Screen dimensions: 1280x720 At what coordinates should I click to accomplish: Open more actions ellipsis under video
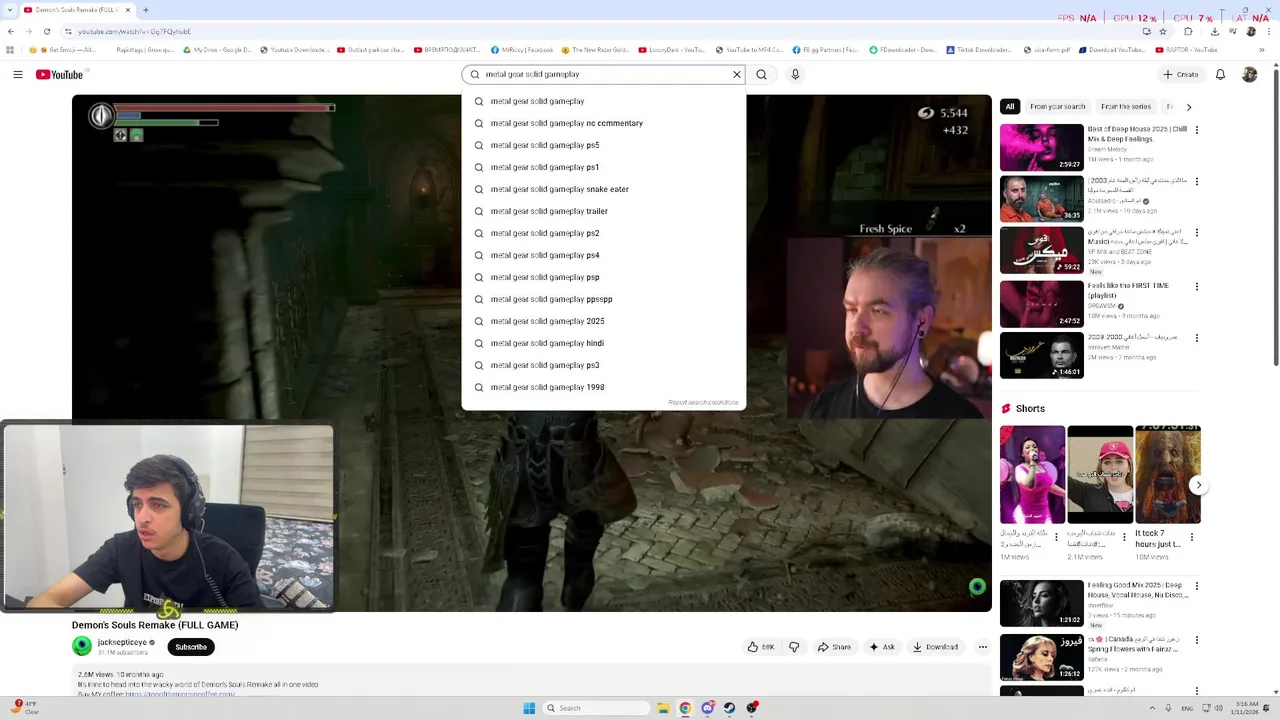pyautogui.click(x=982, y=647)
